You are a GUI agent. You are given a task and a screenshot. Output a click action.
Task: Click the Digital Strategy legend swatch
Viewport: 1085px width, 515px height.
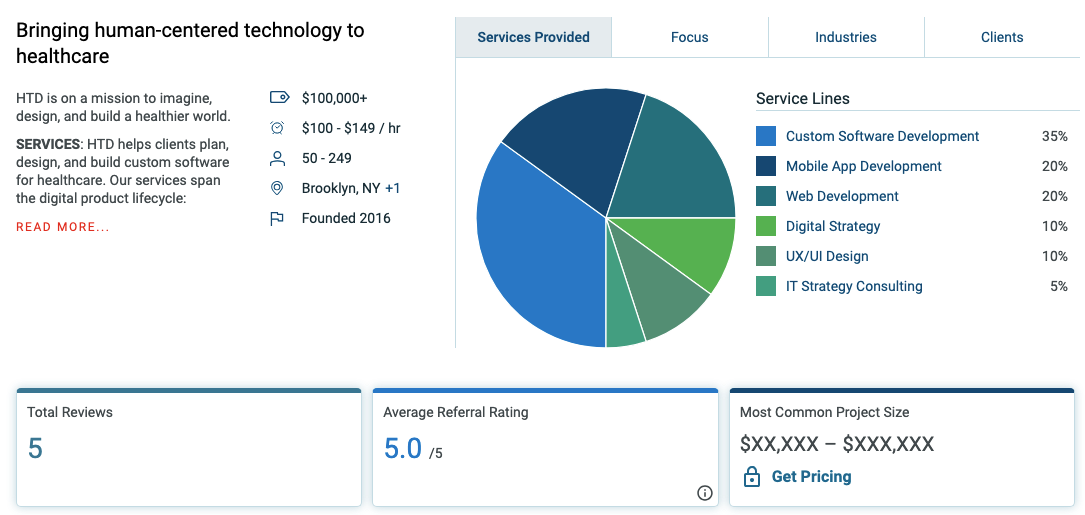pyautogui.click(x=766, y=226)
